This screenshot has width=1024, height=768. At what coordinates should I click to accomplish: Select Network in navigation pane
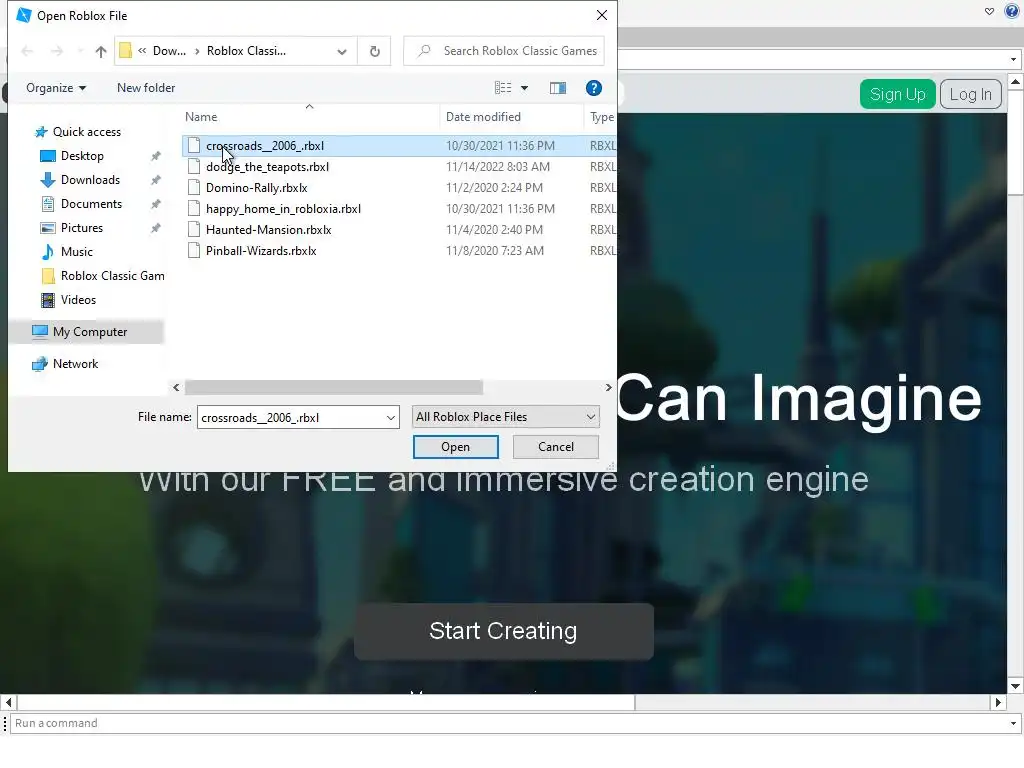75,364
